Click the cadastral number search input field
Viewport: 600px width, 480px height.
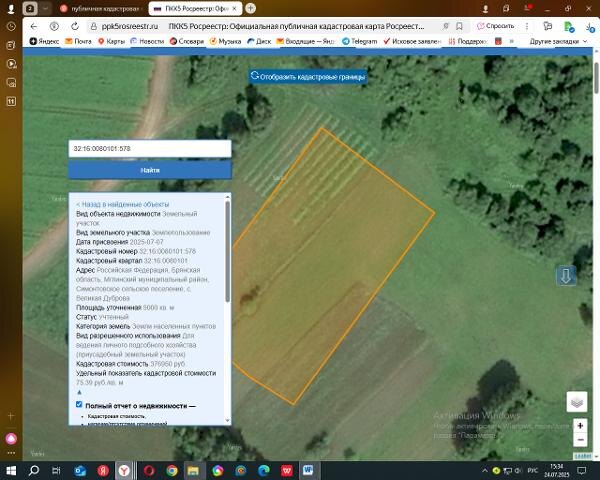150,149
